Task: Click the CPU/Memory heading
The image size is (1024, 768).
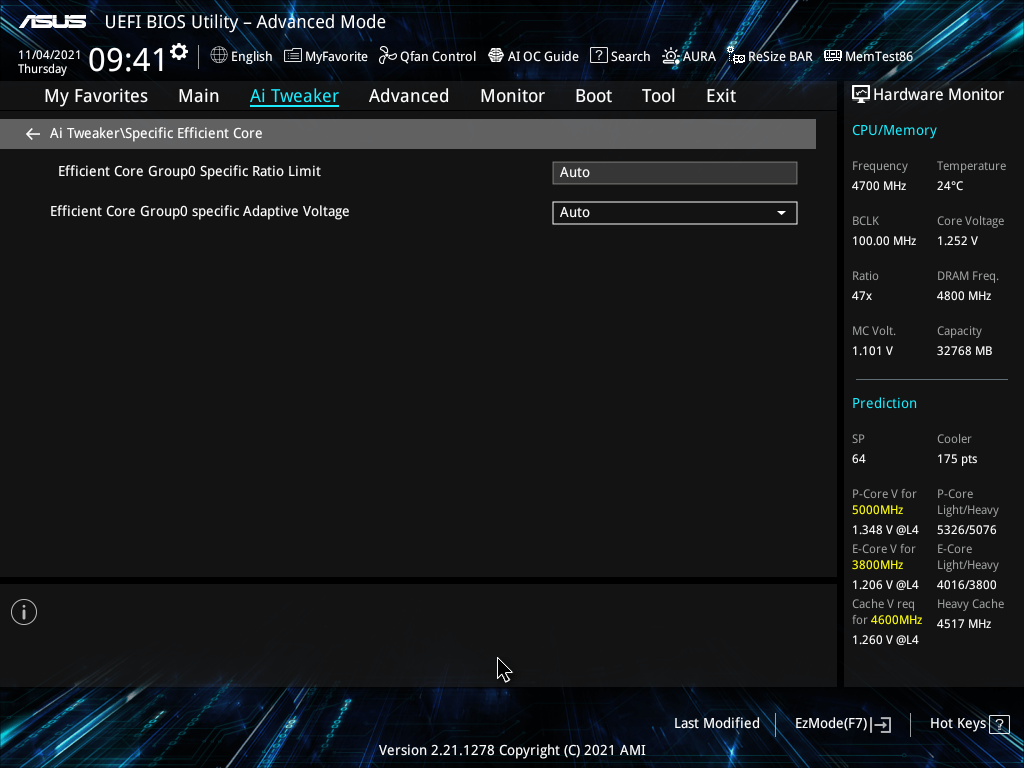Action: tap(894, 131)
